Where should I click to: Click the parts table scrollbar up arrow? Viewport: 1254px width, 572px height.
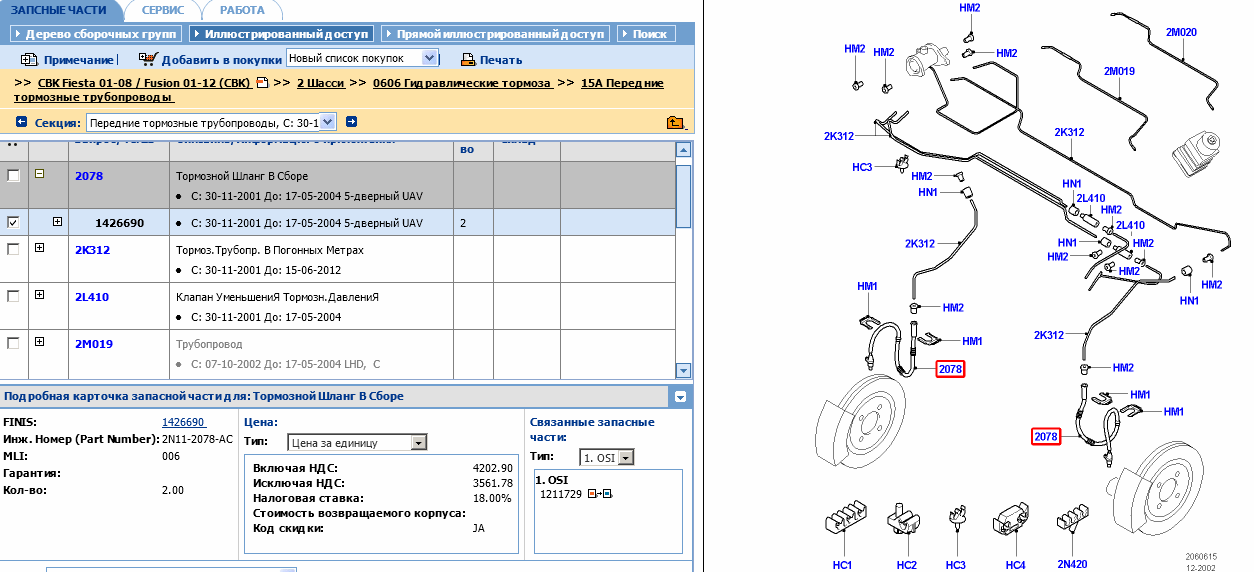683,150
